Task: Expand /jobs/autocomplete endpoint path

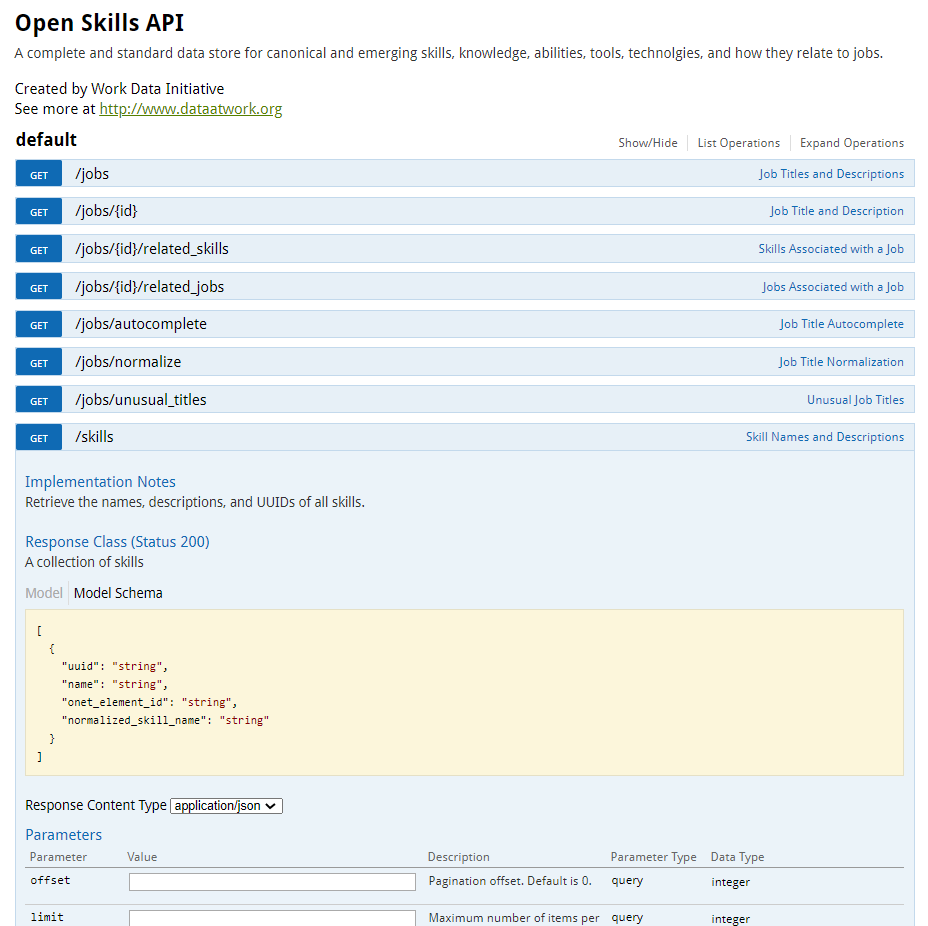Action: [141, 324]
